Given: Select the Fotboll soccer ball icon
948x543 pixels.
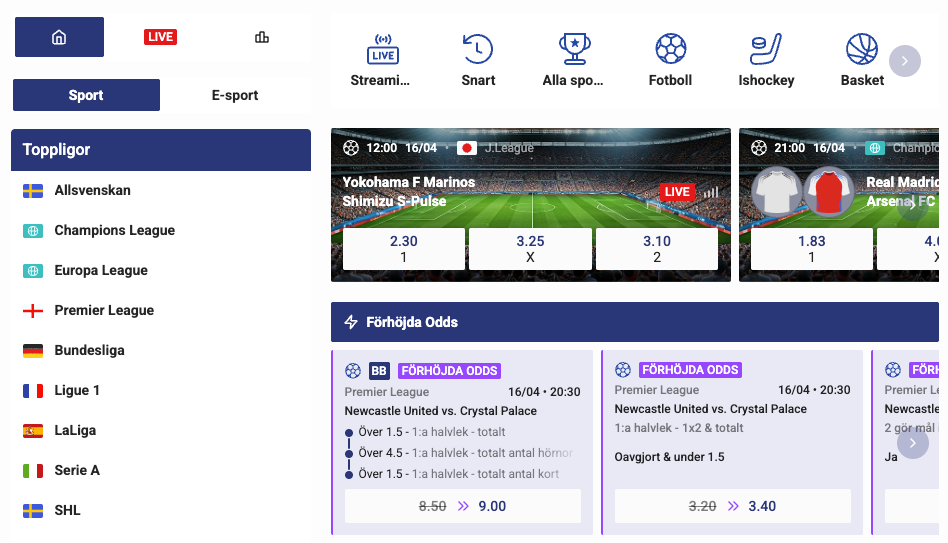Looking at the screenshot, I should pyautogui.click(x=670, y=49).
